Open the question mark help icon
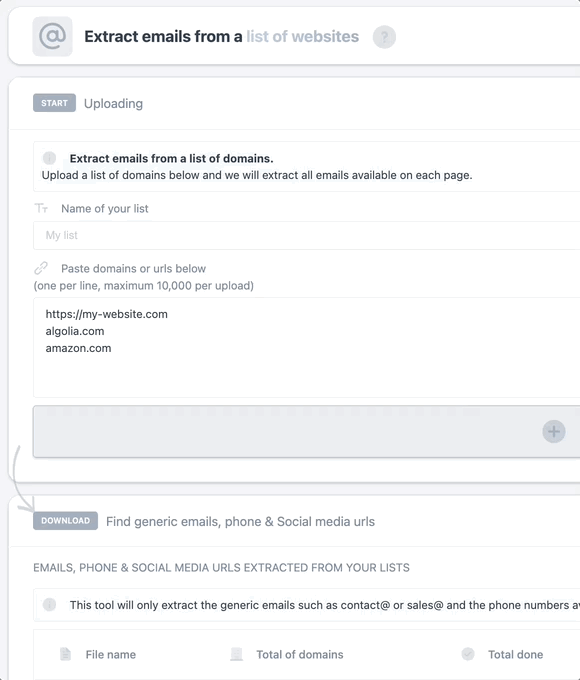The image size is (580, 680). tap(384, 37)
